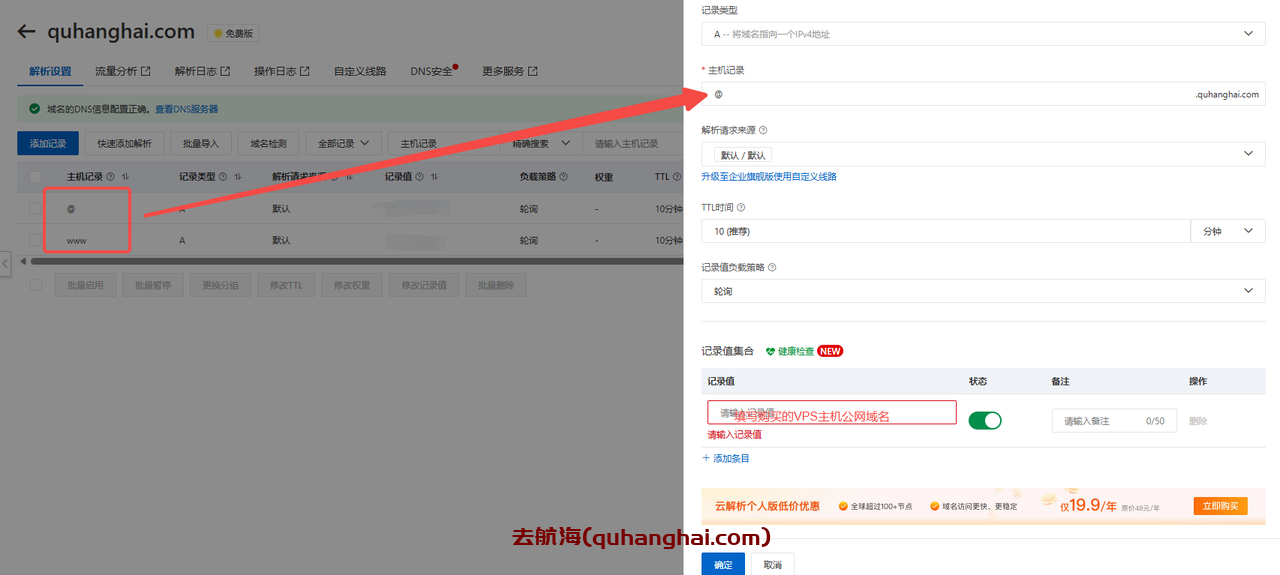The image size is (1280, 575).
Task: Click sort icon in 主机记录 column header
Action: pos(126,177)
